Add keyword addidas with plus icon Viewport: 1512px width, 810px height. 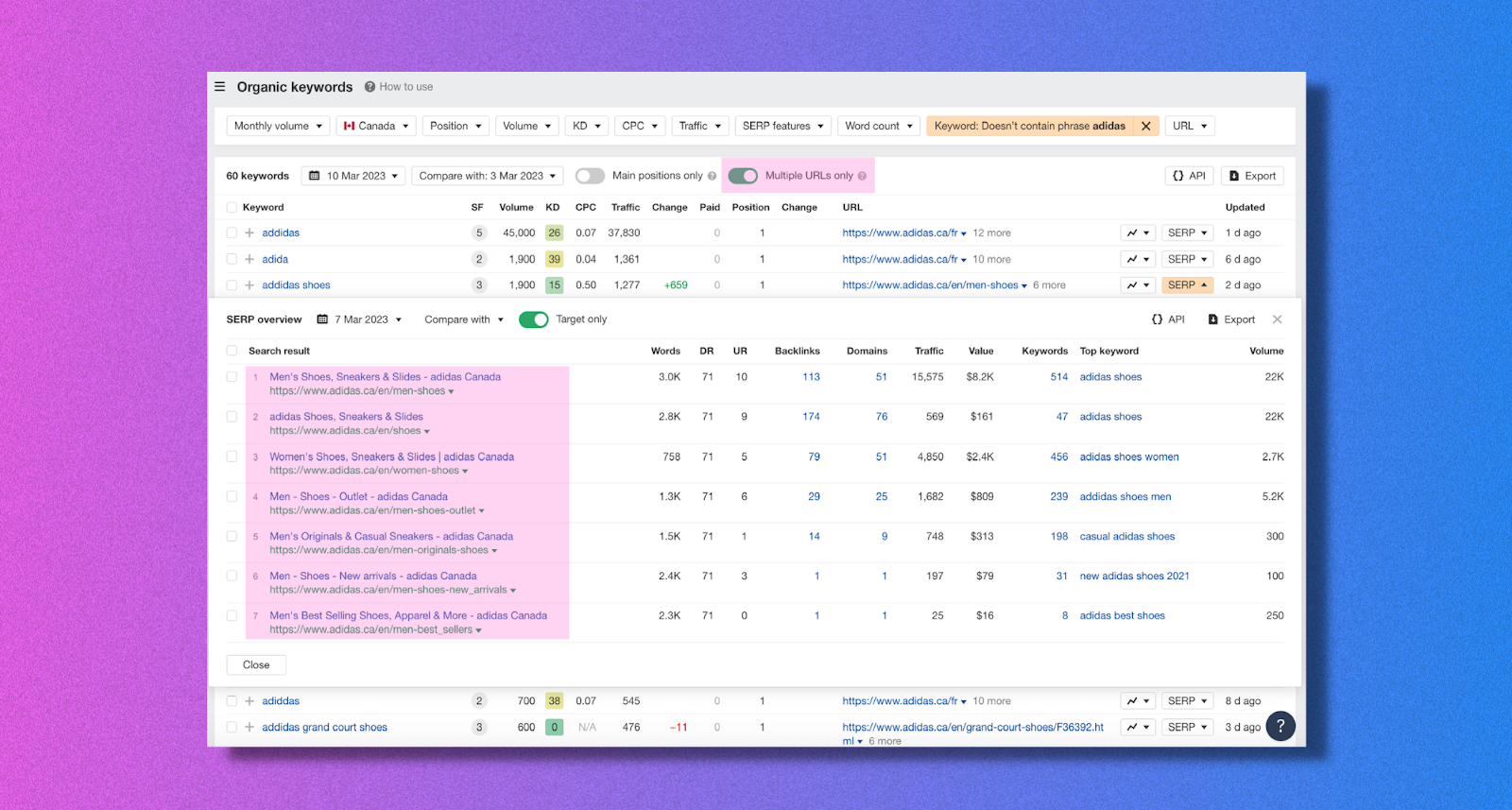pos(249,233)
